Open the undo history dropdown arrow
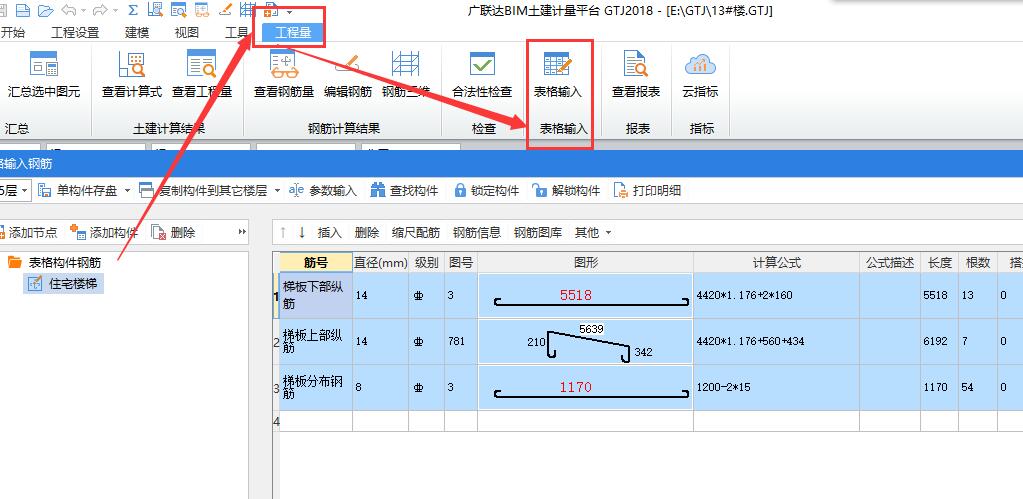The image size is (1023, 499). 82,11
